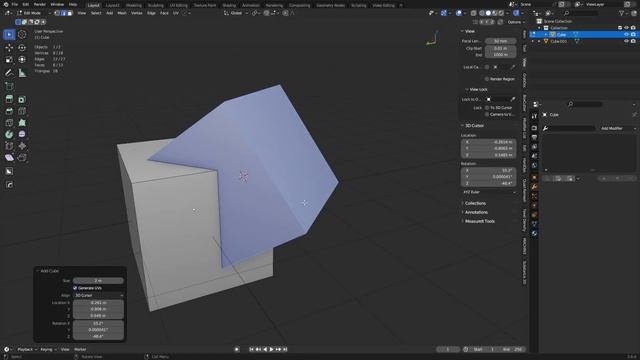Screen dimensions: 640x360
Task: Select the Select Box tool
Action: pyautogui.click(x=9, y=35)
